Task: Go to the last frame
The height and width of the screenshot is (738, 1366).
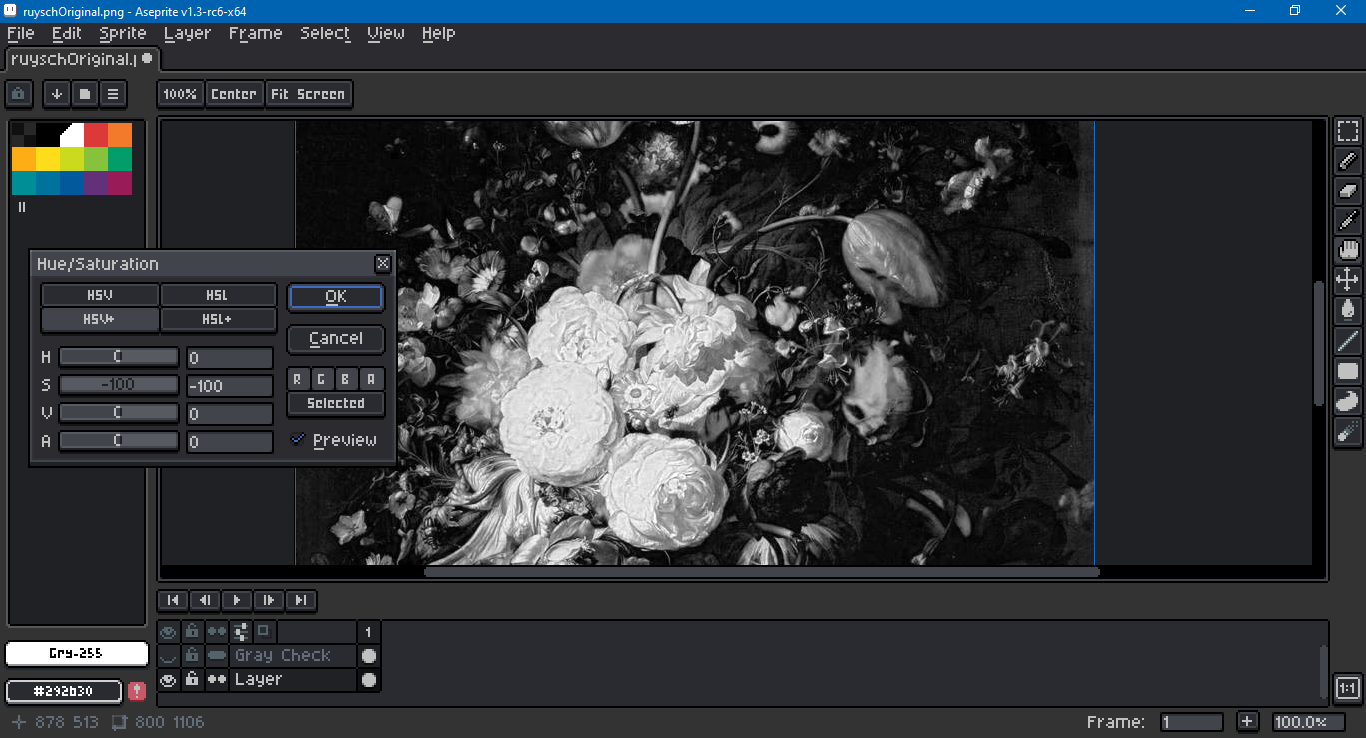Action: [301, 600]
